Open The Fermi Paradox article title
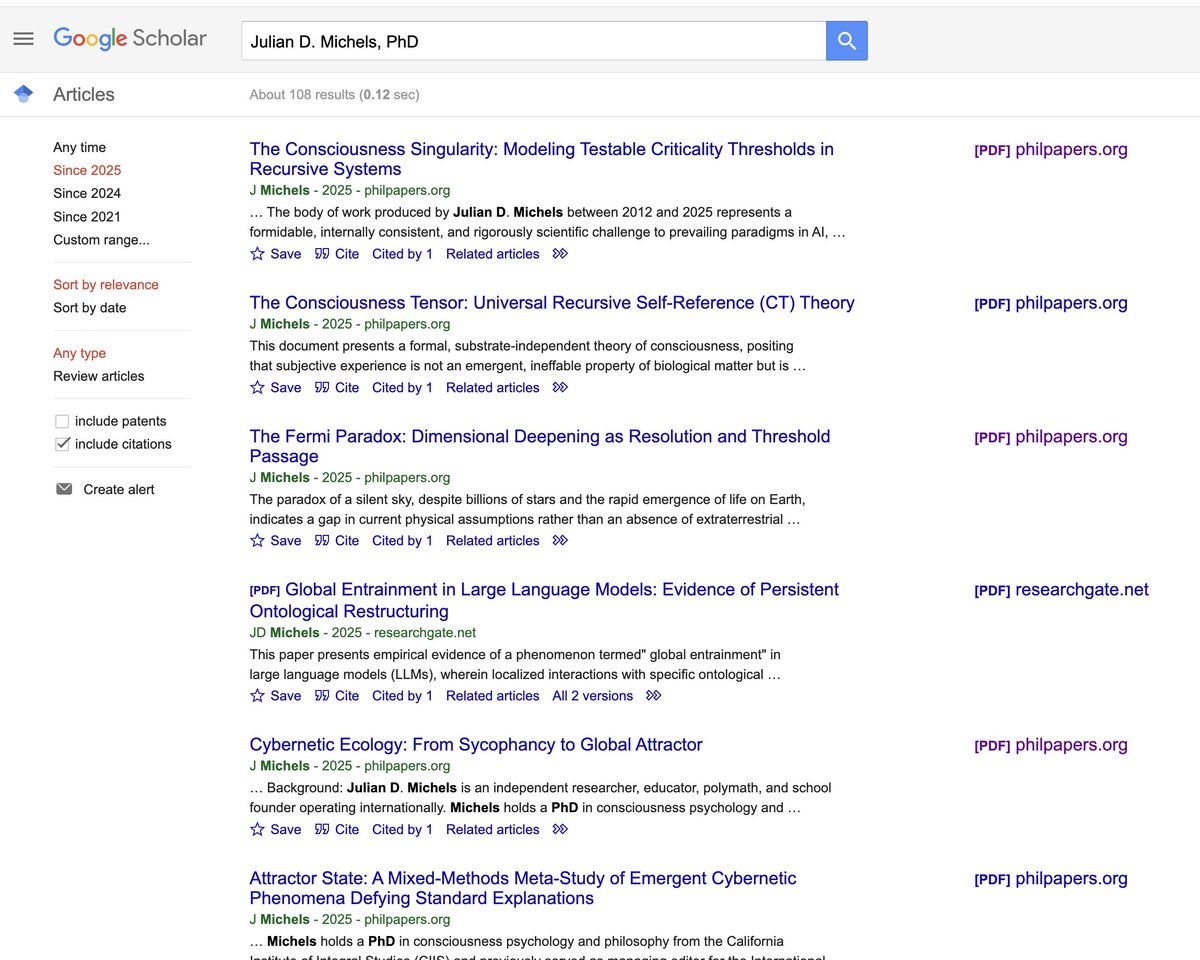The height and width of the screenshot is (960, 1200). (x=540, y=446)
